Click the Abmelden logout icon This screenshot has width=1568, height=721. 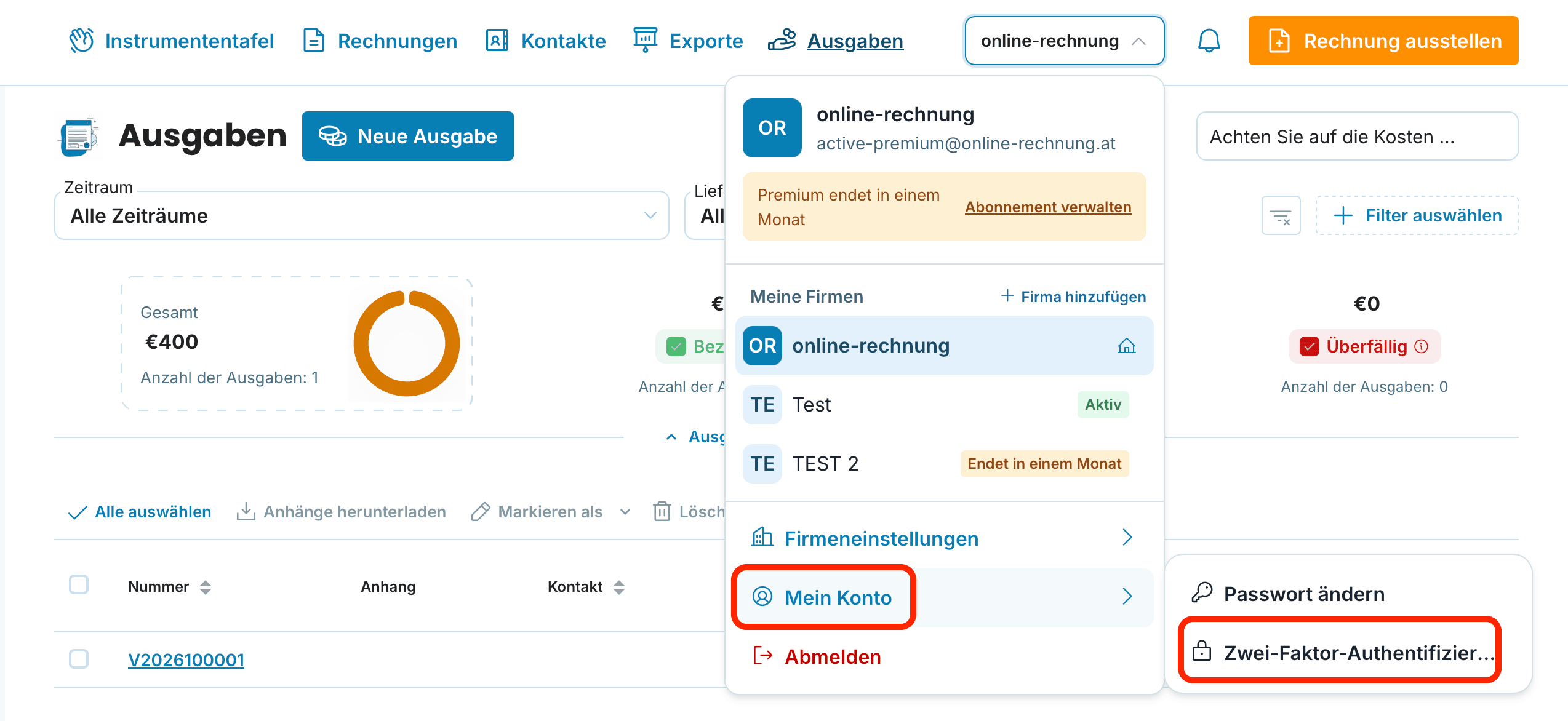pos(763,656)
